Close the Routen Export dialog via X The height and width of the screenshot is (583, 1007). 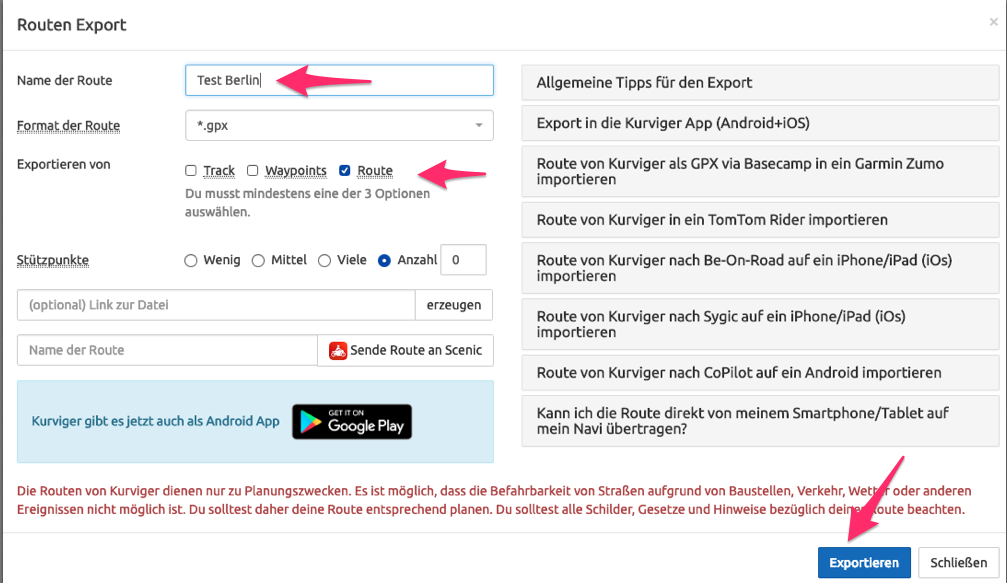coord(993,22)
